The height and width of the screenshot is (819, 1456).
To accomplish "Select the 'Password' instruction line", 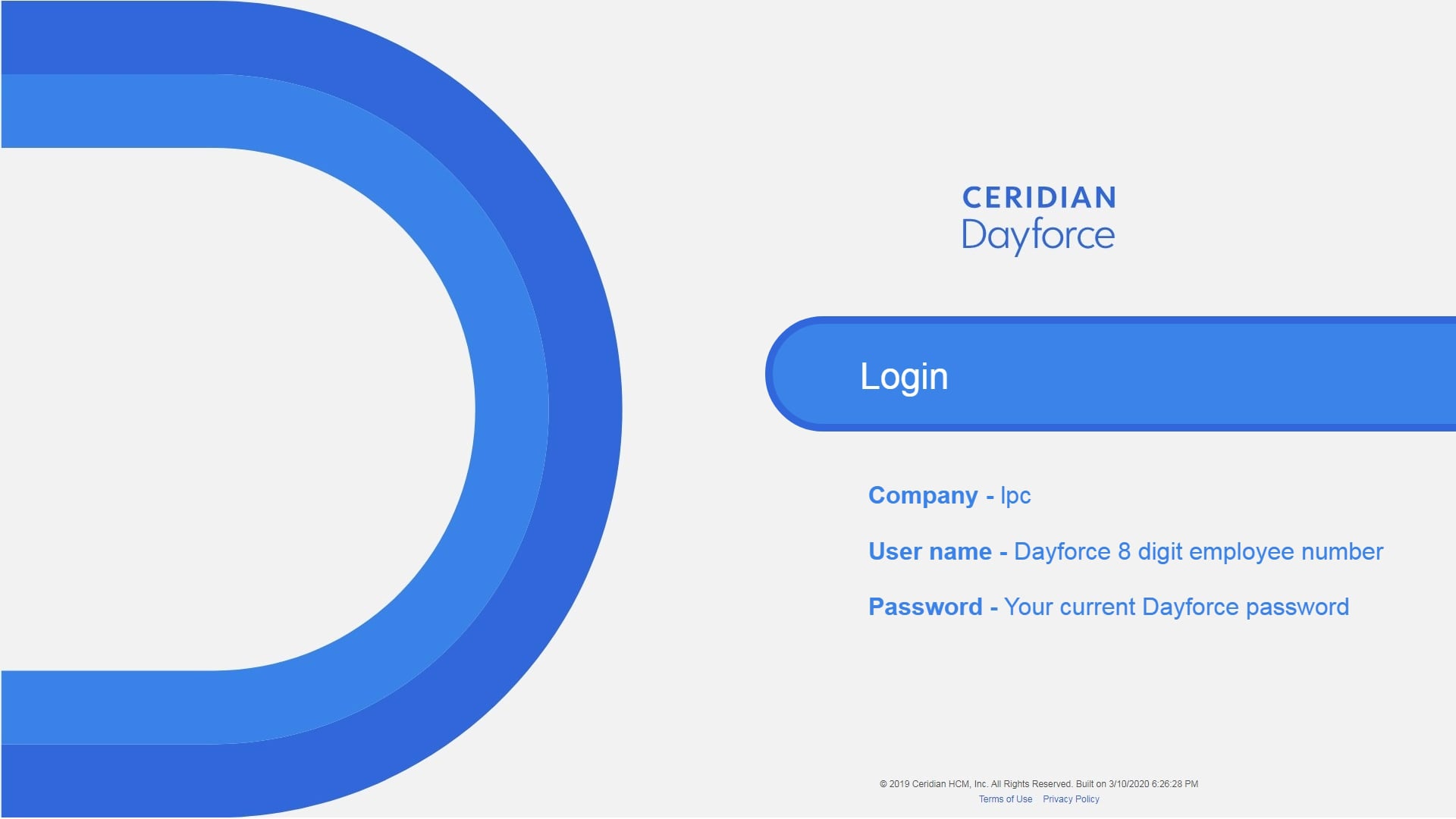I will 1108,607.
